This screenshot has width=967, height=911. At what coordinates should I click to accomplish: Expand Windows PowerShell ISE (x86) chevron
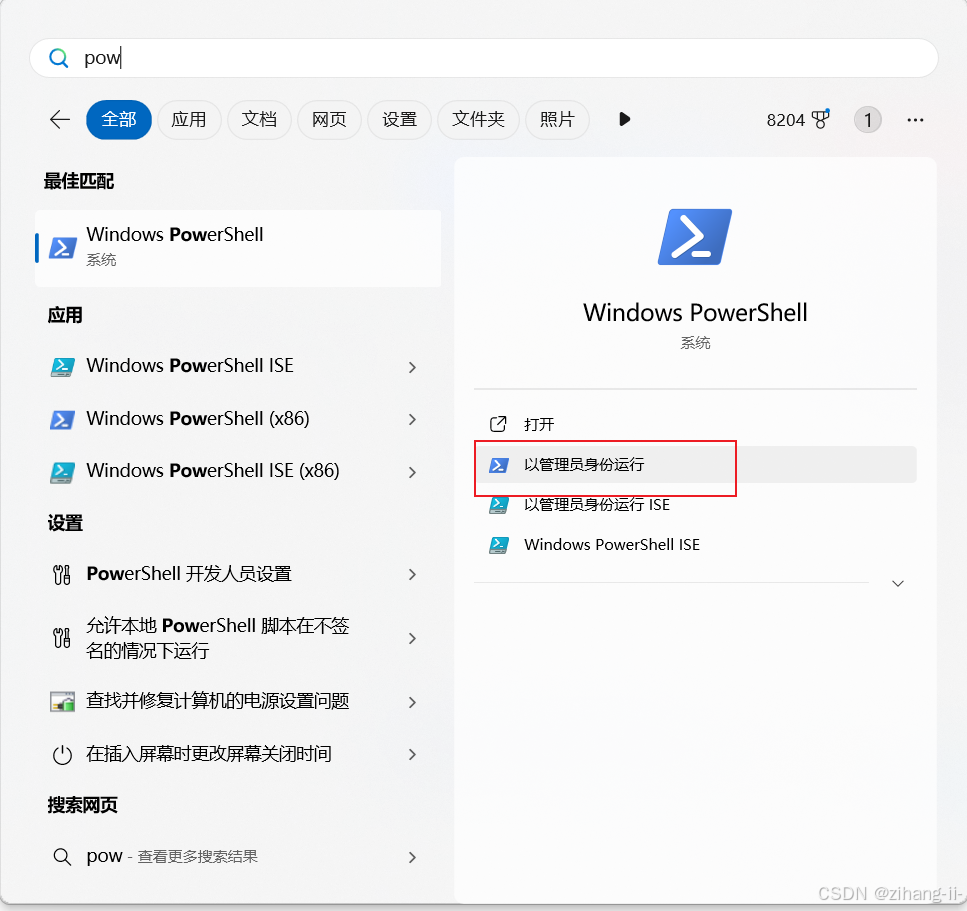coord(413,472)
